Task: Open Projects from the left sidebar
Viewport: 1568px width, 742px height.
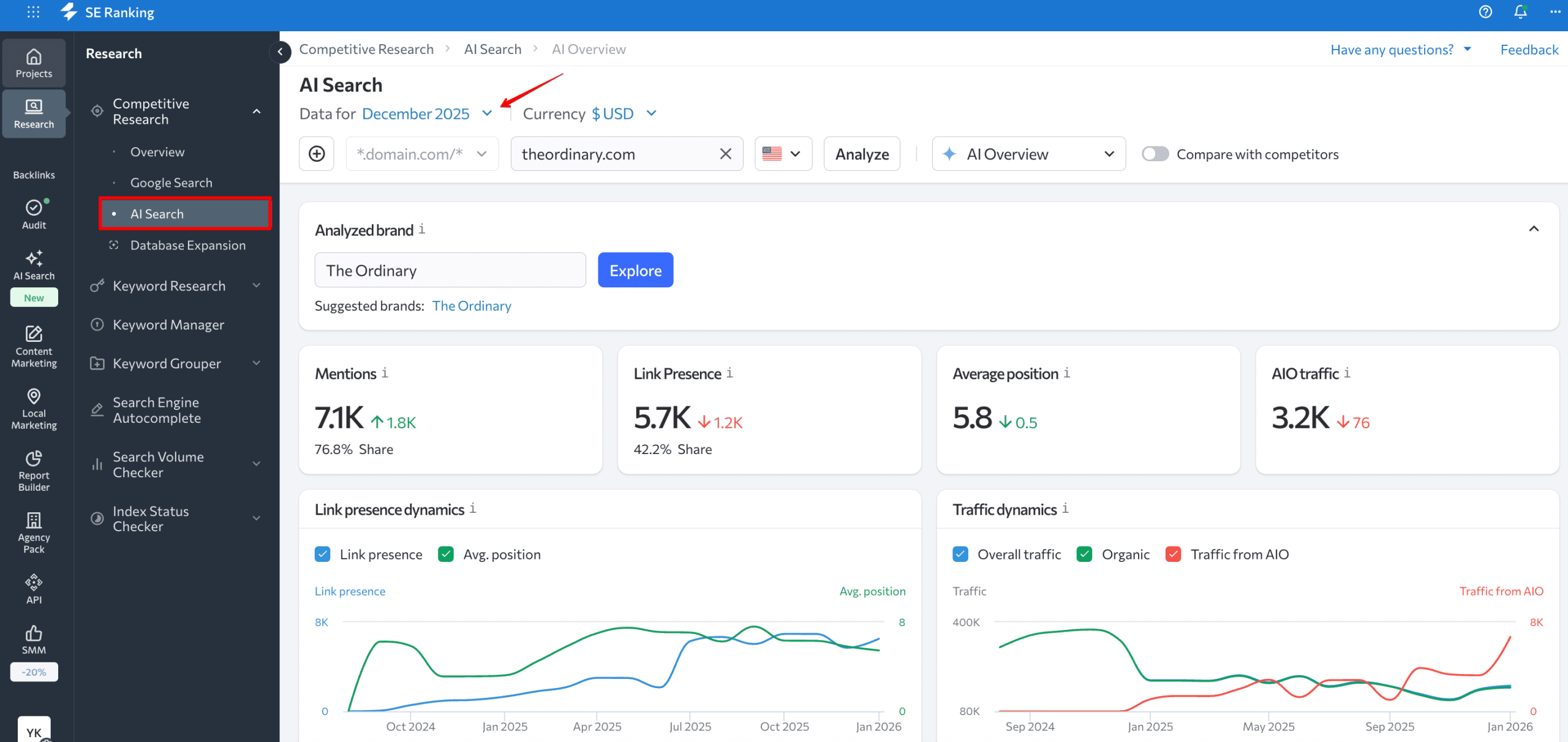Action: pos(34,62)
